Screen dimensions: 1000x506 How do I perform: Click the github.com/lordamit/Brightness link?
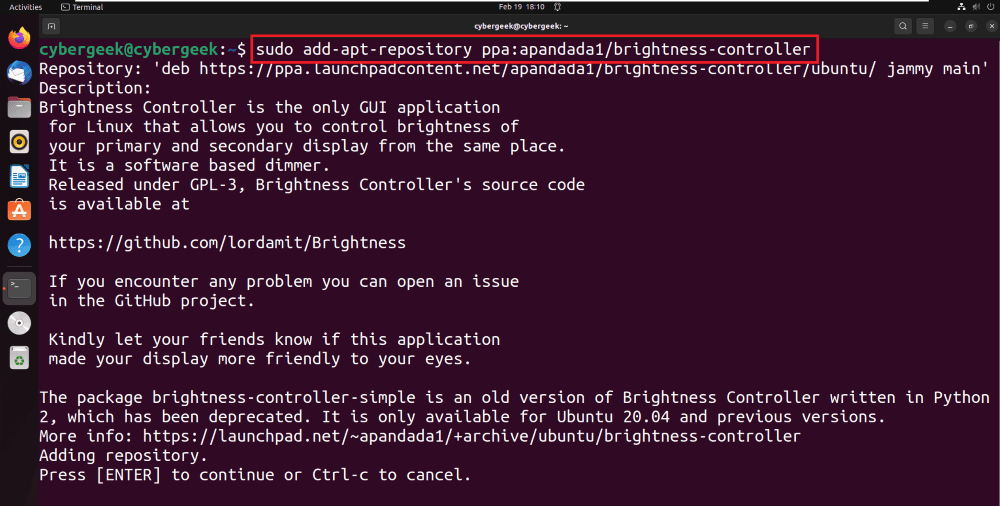point(227,243)
